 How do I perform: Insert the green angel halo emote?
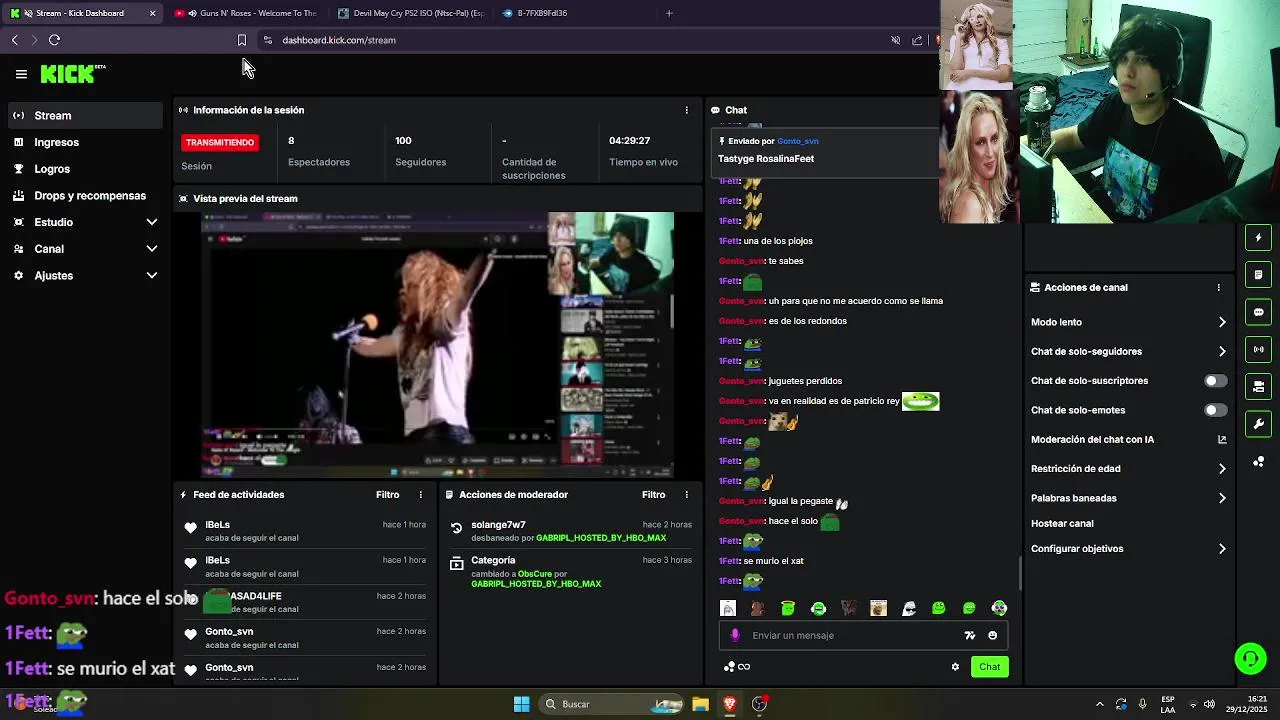[788, 608]
